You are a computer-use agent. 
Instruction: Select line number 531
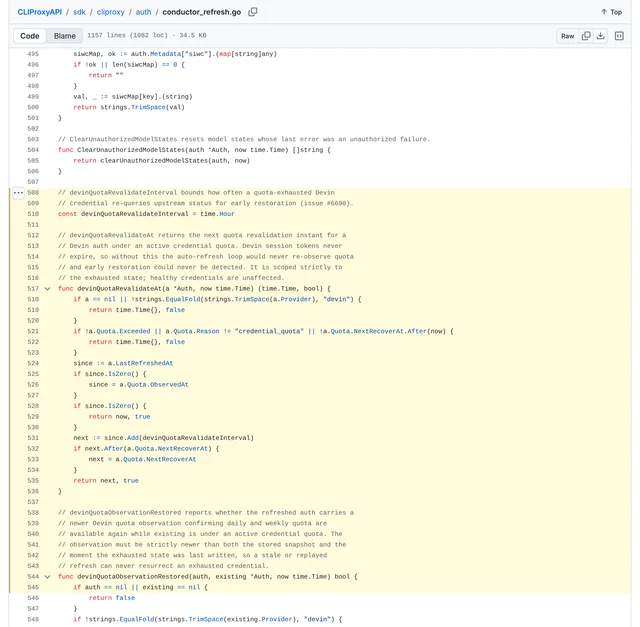[x=33, y=438]
